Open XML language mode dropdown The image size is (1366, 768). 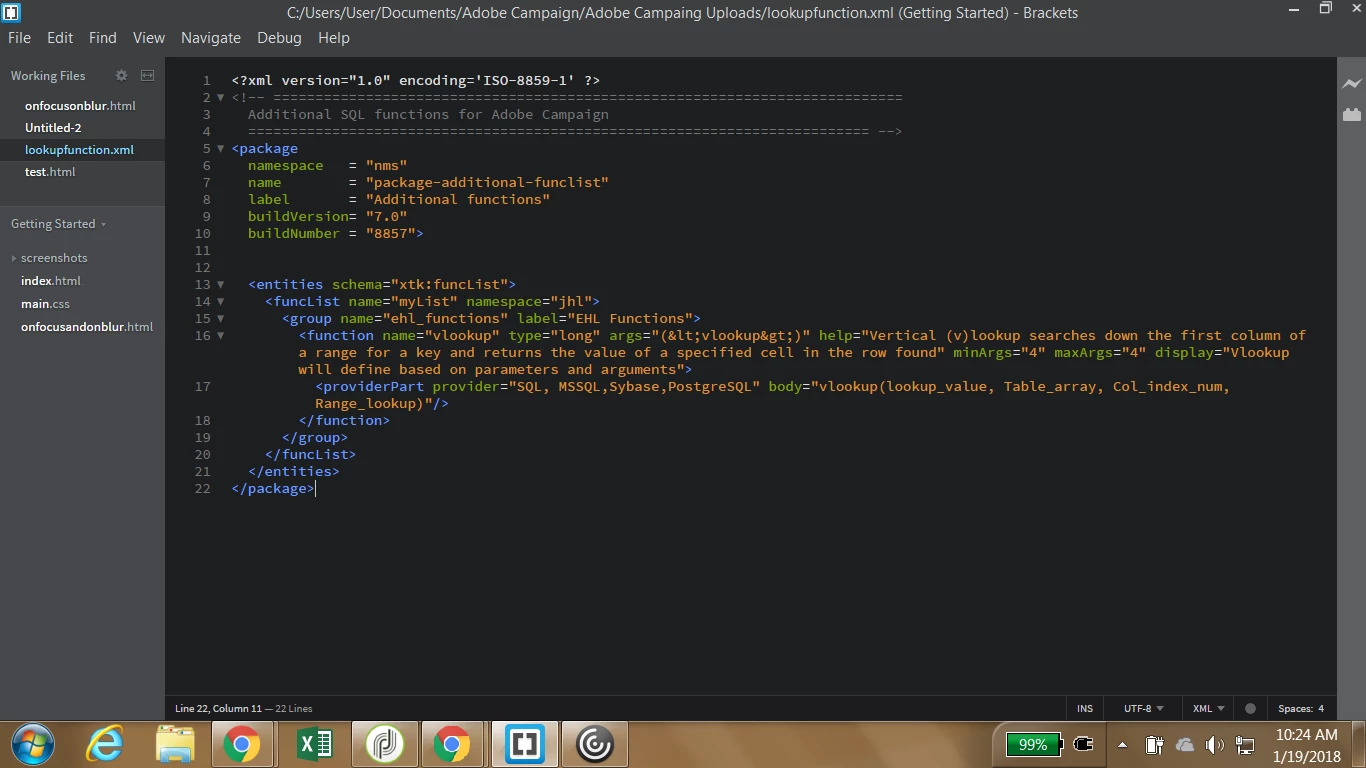[1208, 709]
